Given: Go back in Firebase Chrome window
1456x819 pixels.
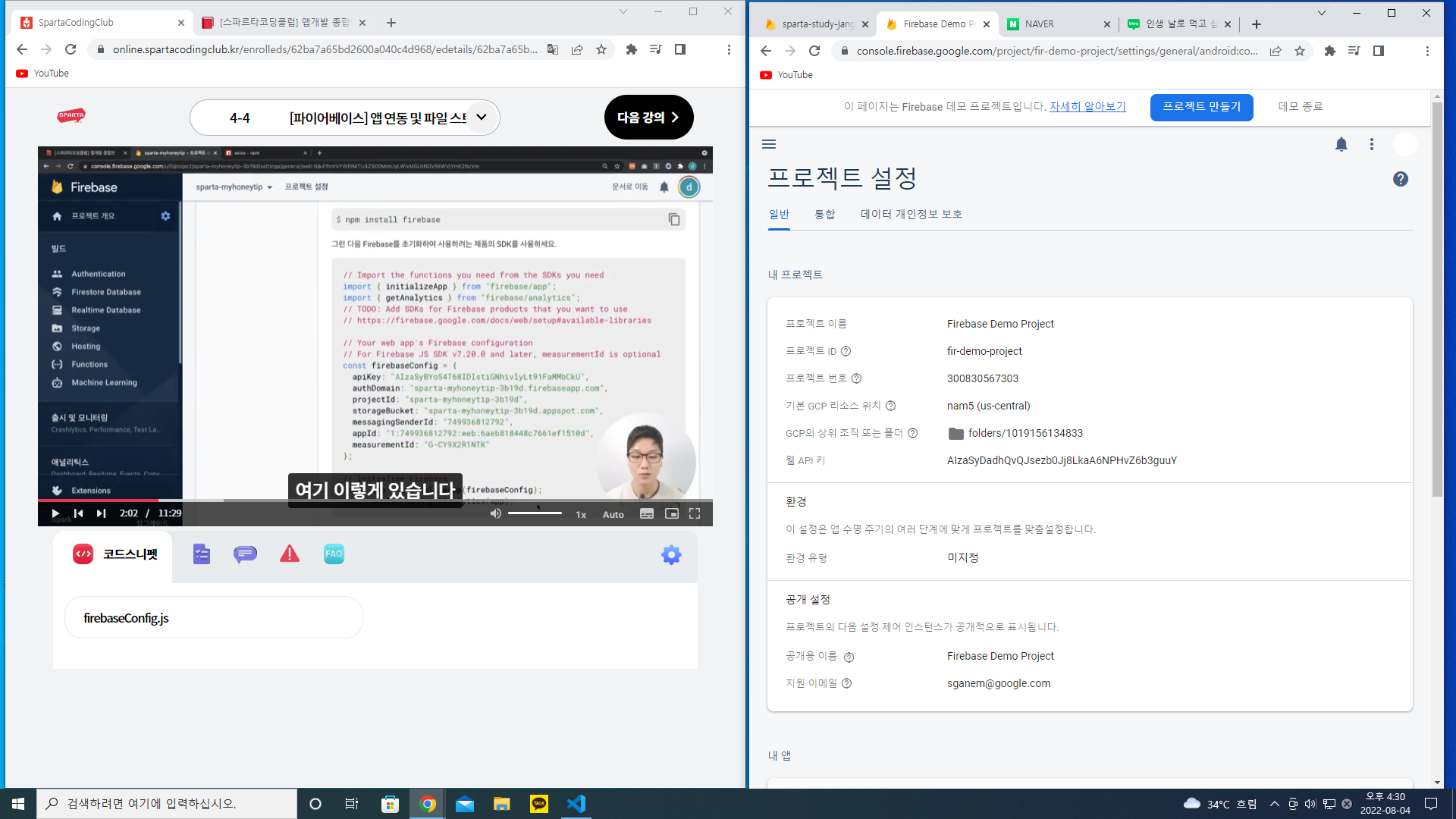Looking at the screenshot, I should pos(766,51).
